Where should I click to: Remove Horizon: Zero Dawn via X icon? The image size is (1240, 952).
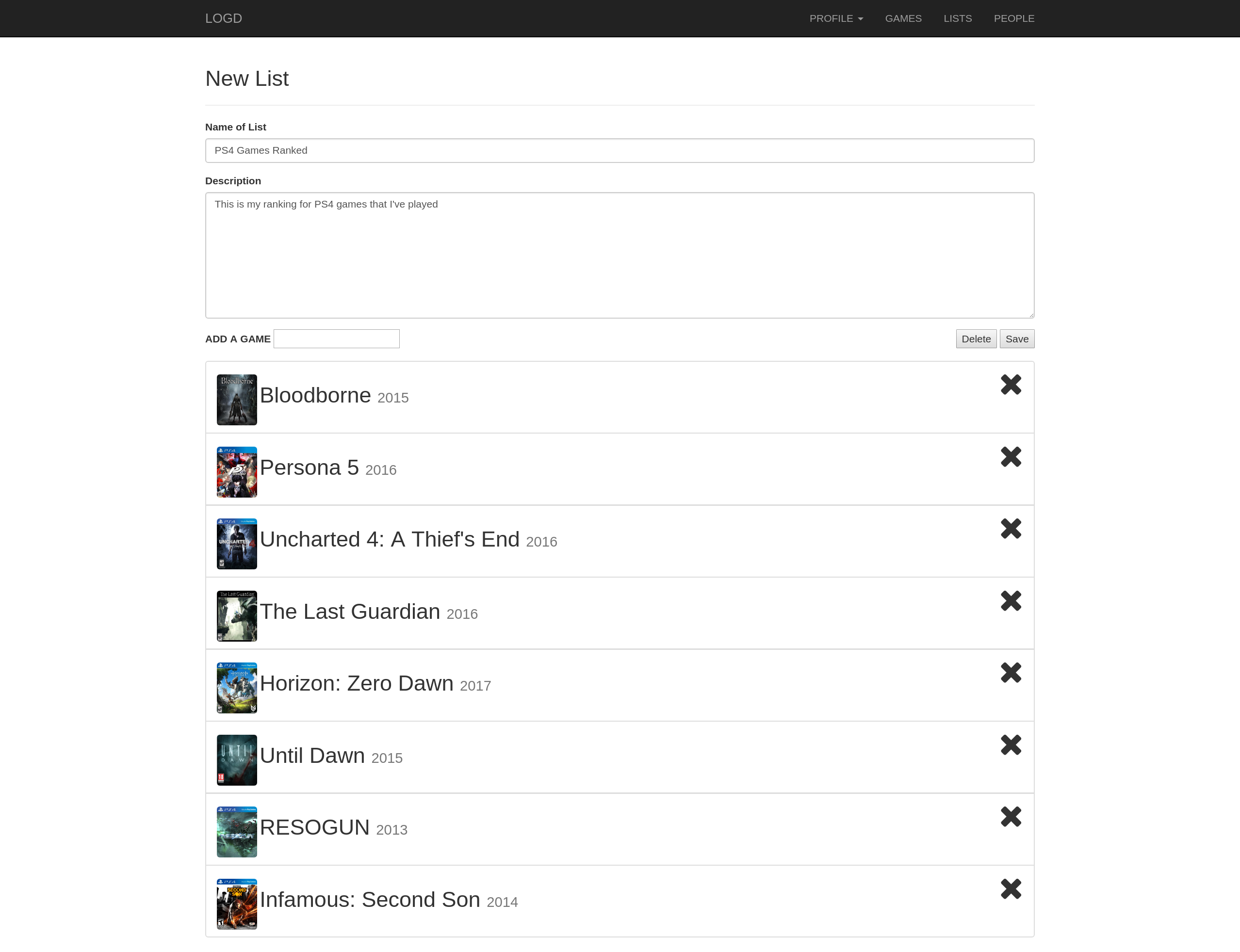pos(1011,673)
